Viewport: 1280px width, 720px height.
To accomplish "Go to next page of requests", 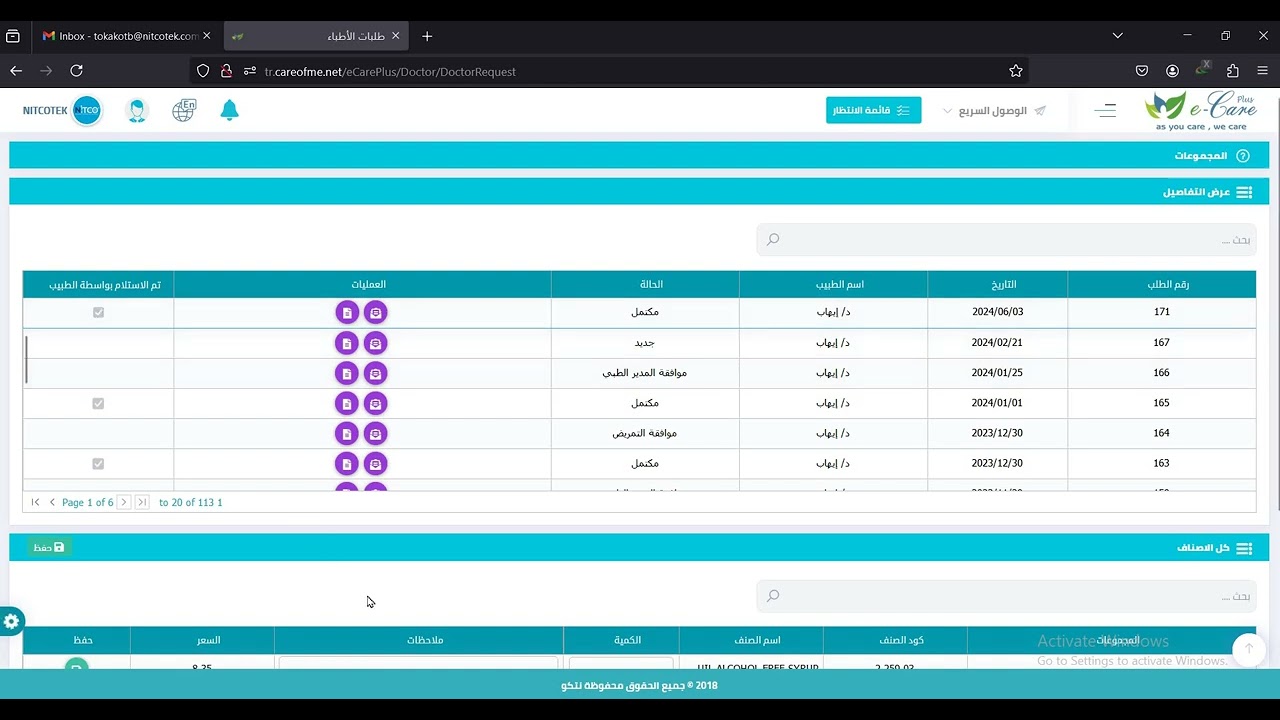I will click(x=124, y=502).
